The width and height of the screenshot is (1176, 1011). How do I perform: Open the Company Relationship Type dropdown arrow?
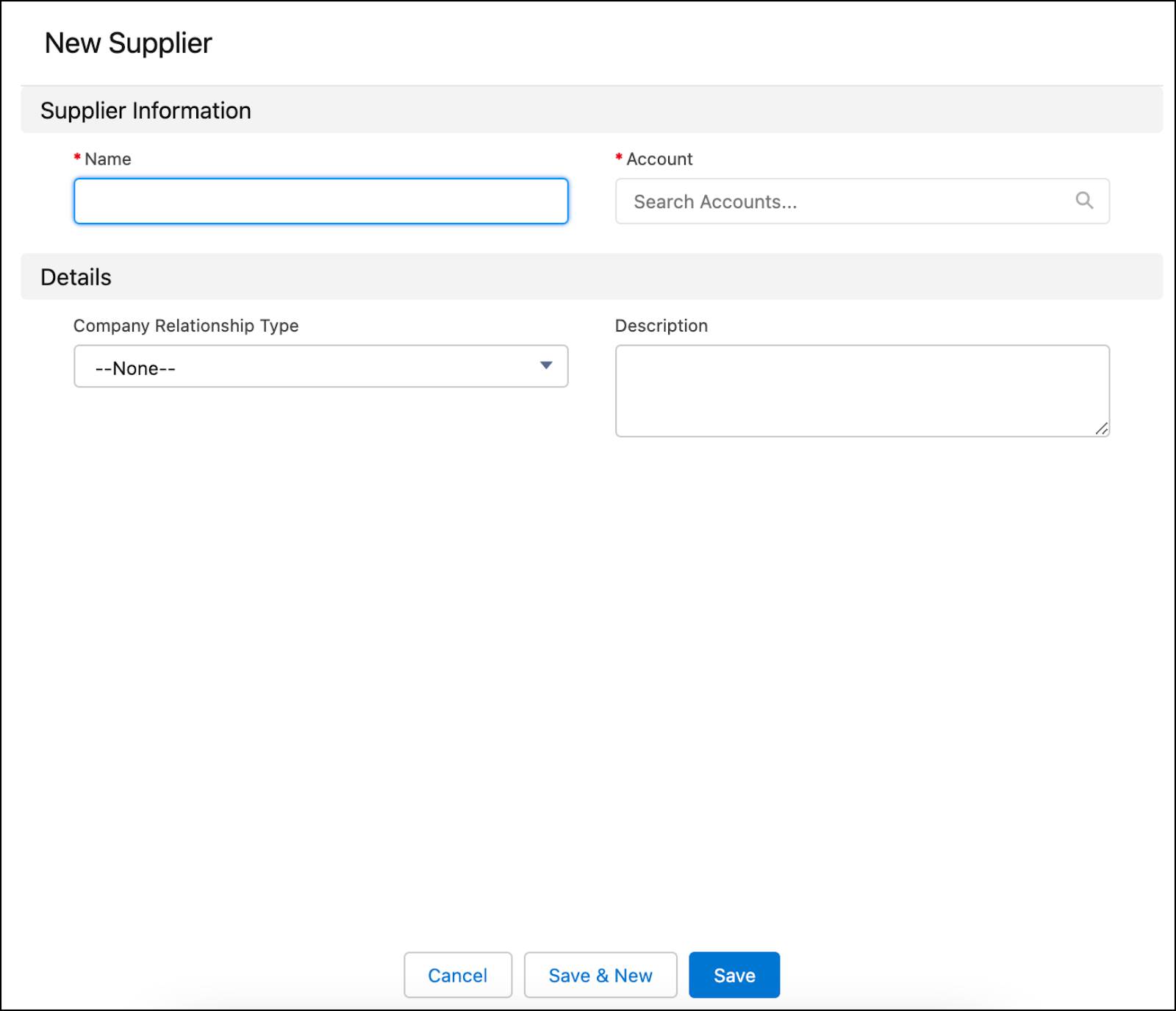[546, 365]
